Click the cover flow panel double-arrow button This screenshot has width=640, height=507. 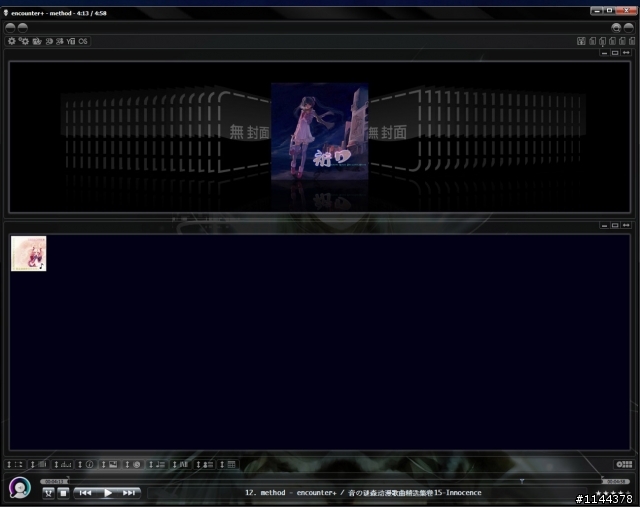626,53
